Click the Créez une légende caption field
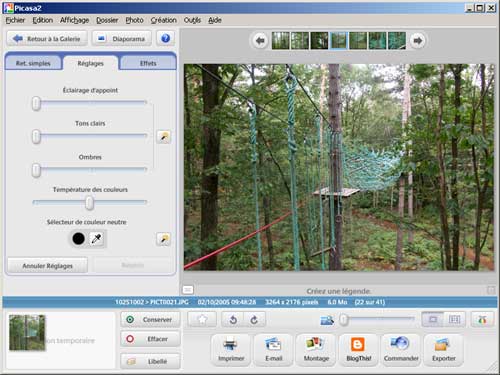 click(x=338, y=291)
